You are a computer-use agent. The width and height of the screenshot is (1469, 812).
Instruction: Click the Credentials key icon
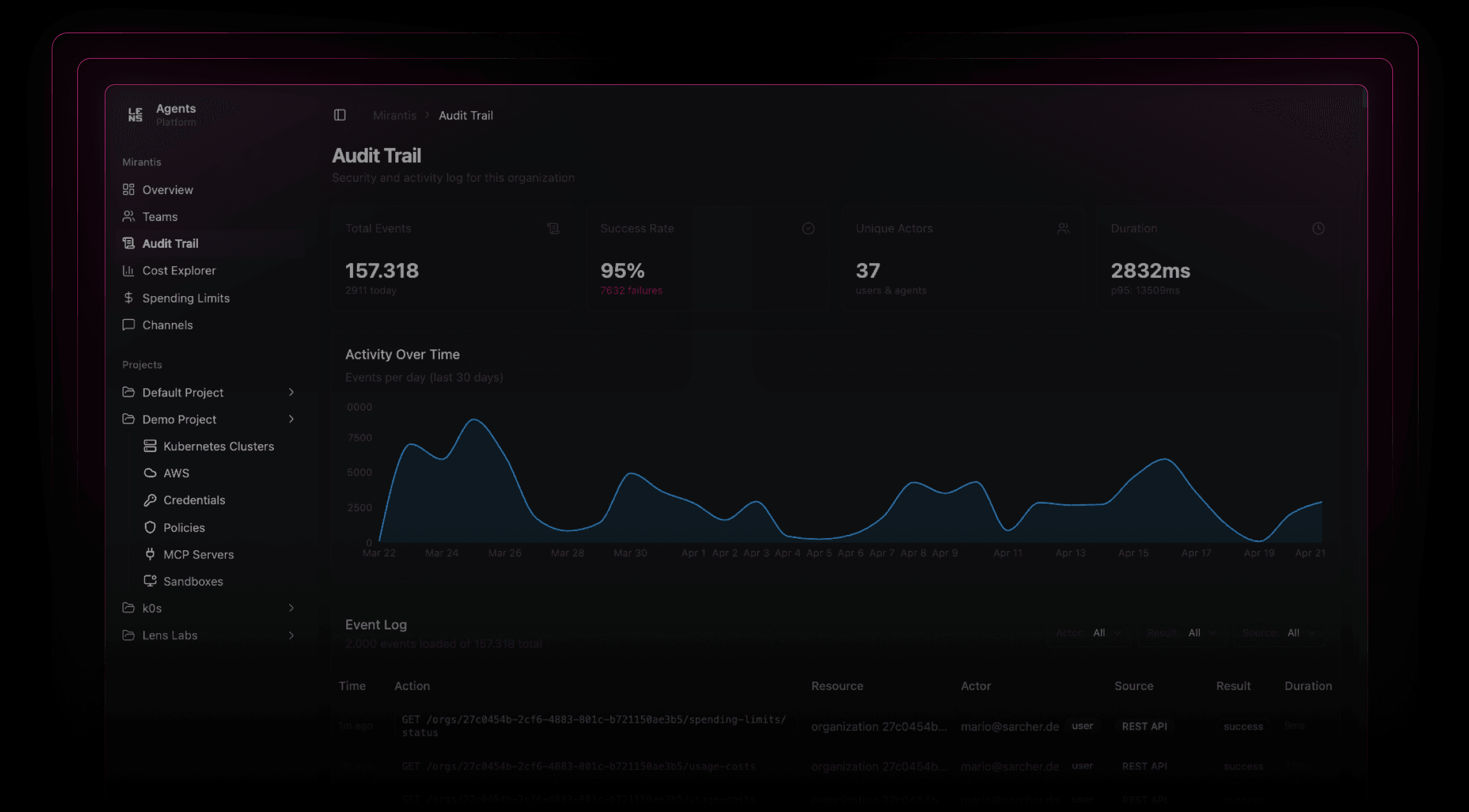[151, 500]
